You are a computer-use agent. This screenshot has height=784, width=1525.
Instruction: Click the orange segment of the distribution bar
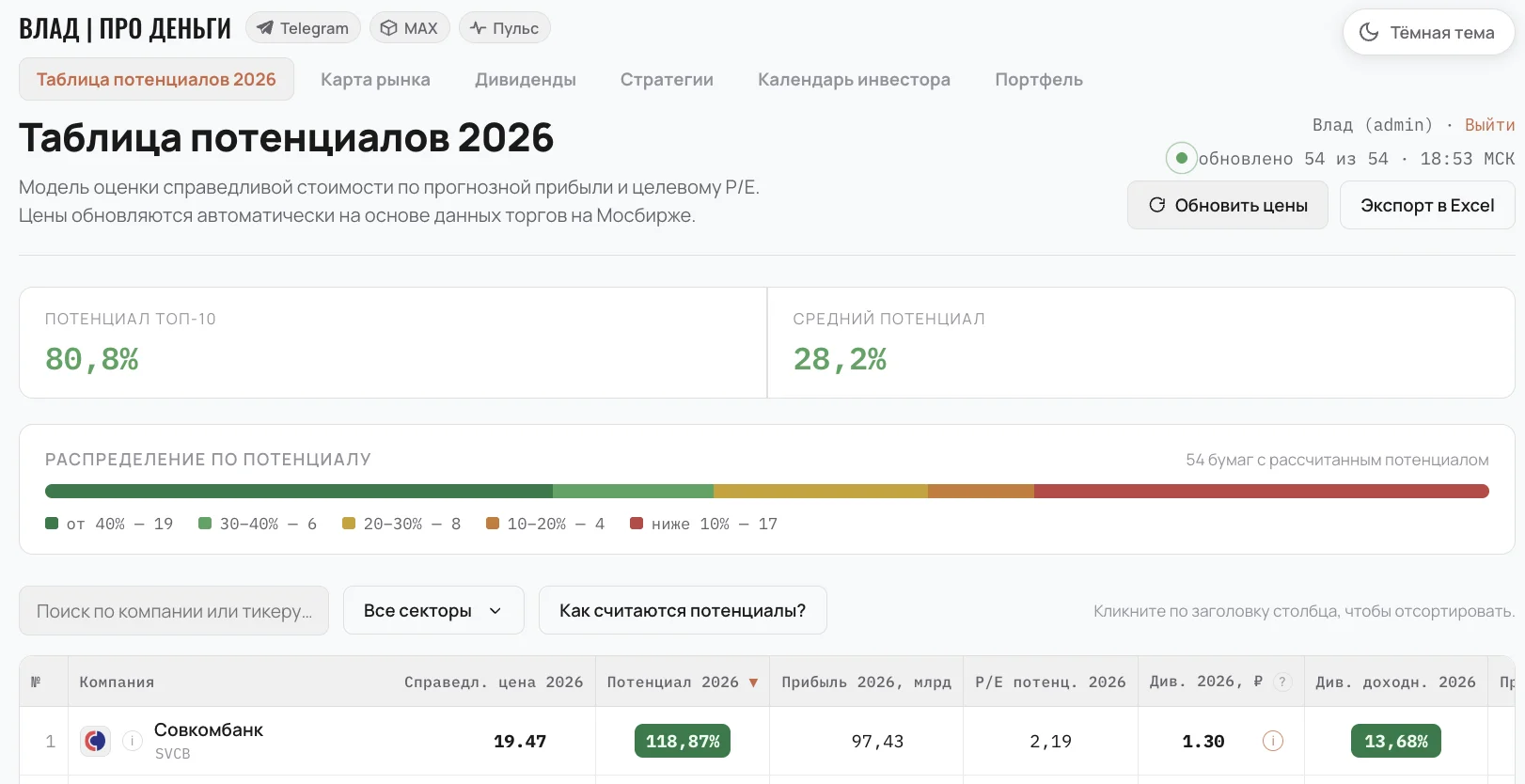pos(981,491)
